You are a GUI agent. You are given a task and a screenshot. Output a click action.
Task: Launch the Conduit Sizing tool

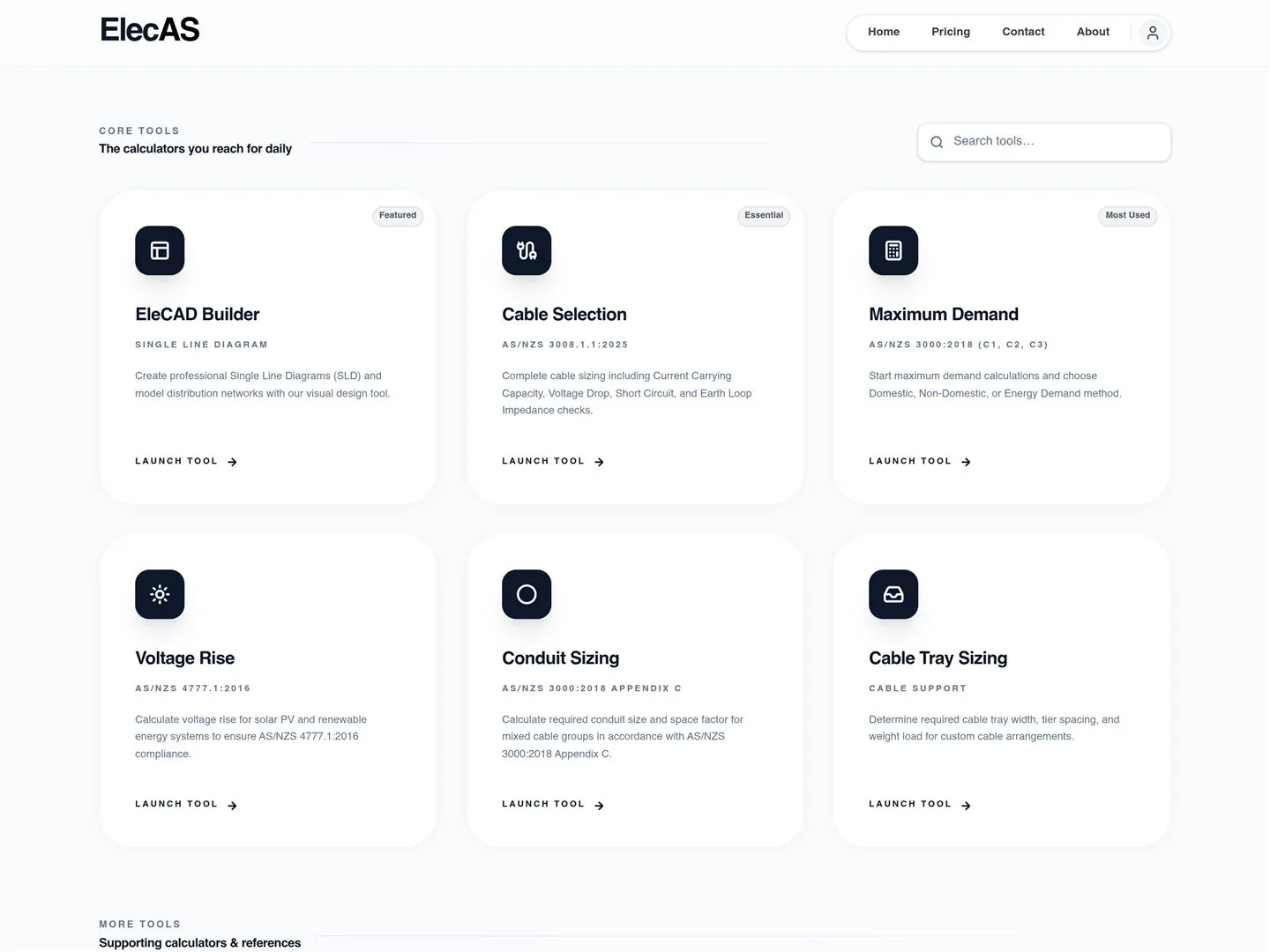553,804
